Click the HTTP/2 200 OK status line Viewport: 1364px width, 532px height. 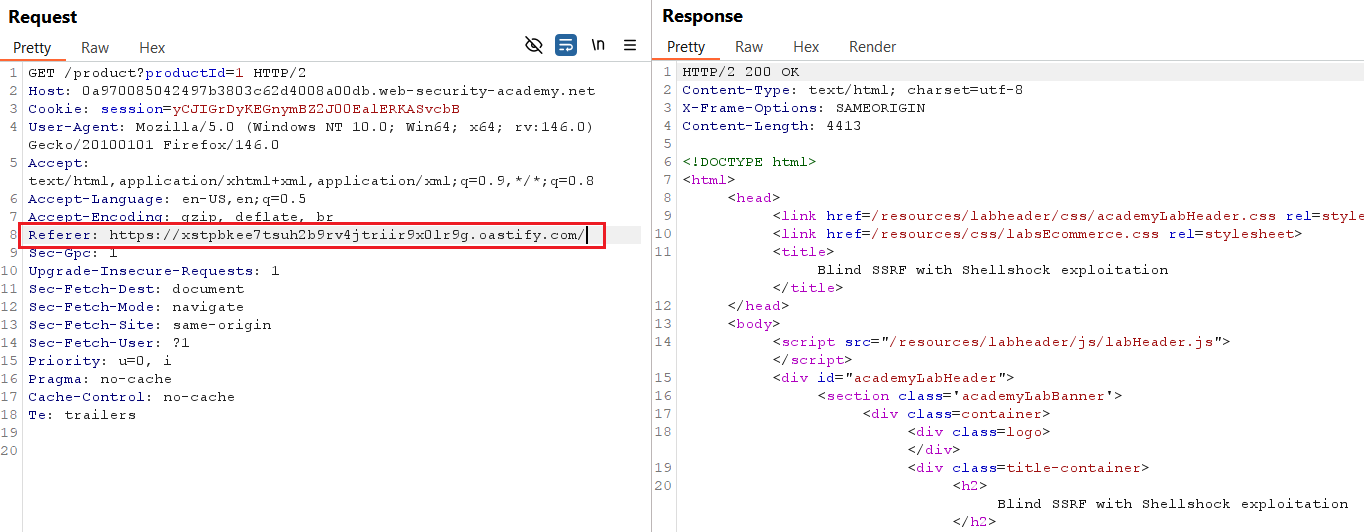(741, 72)
